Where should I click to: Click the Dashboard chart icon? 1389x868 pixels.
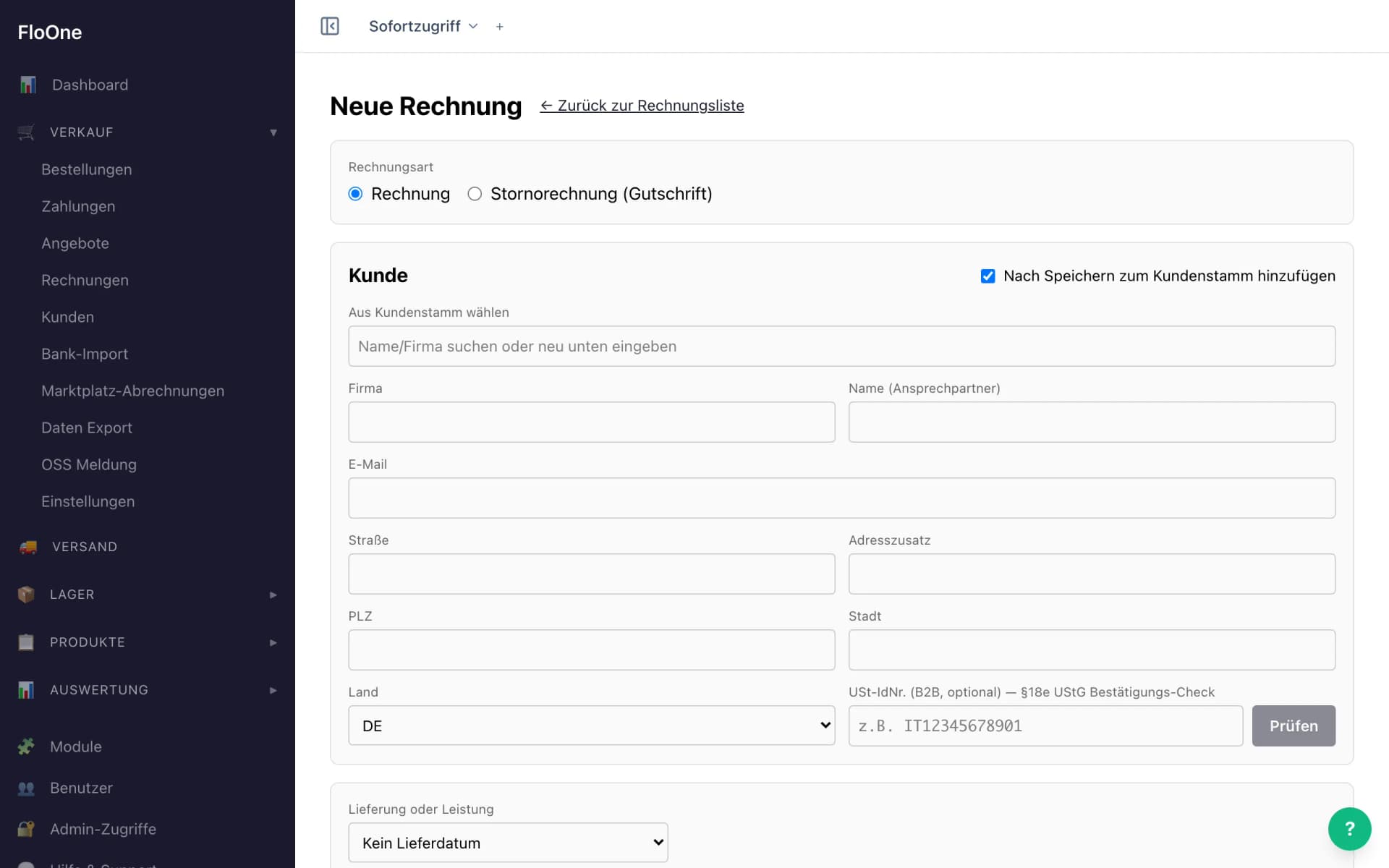[x=27, y=85]
